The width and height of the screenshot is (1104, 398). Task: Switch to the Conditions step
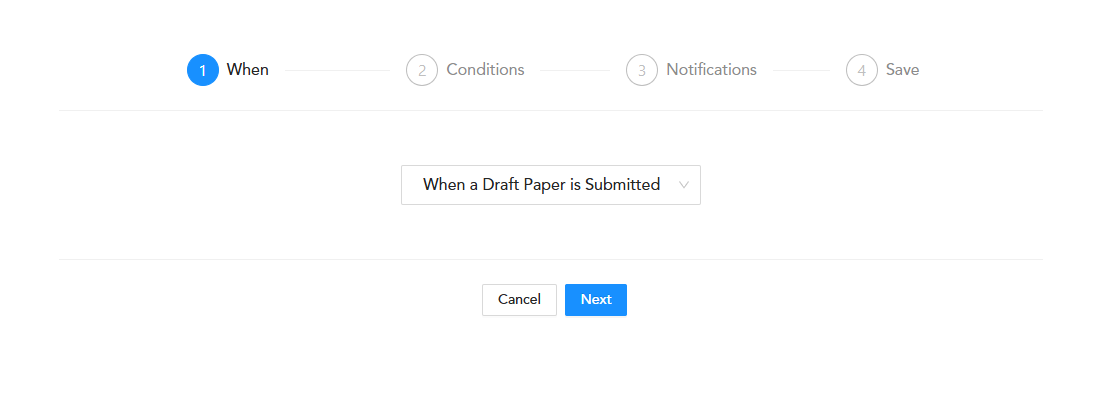click(x=485, y=70)
